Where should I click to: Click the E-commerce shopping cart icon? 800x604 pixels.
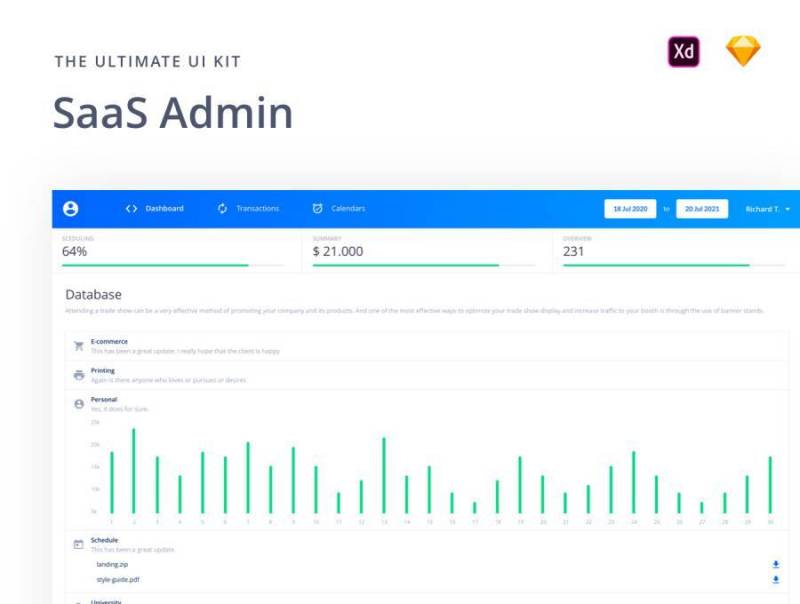[78, 346]
